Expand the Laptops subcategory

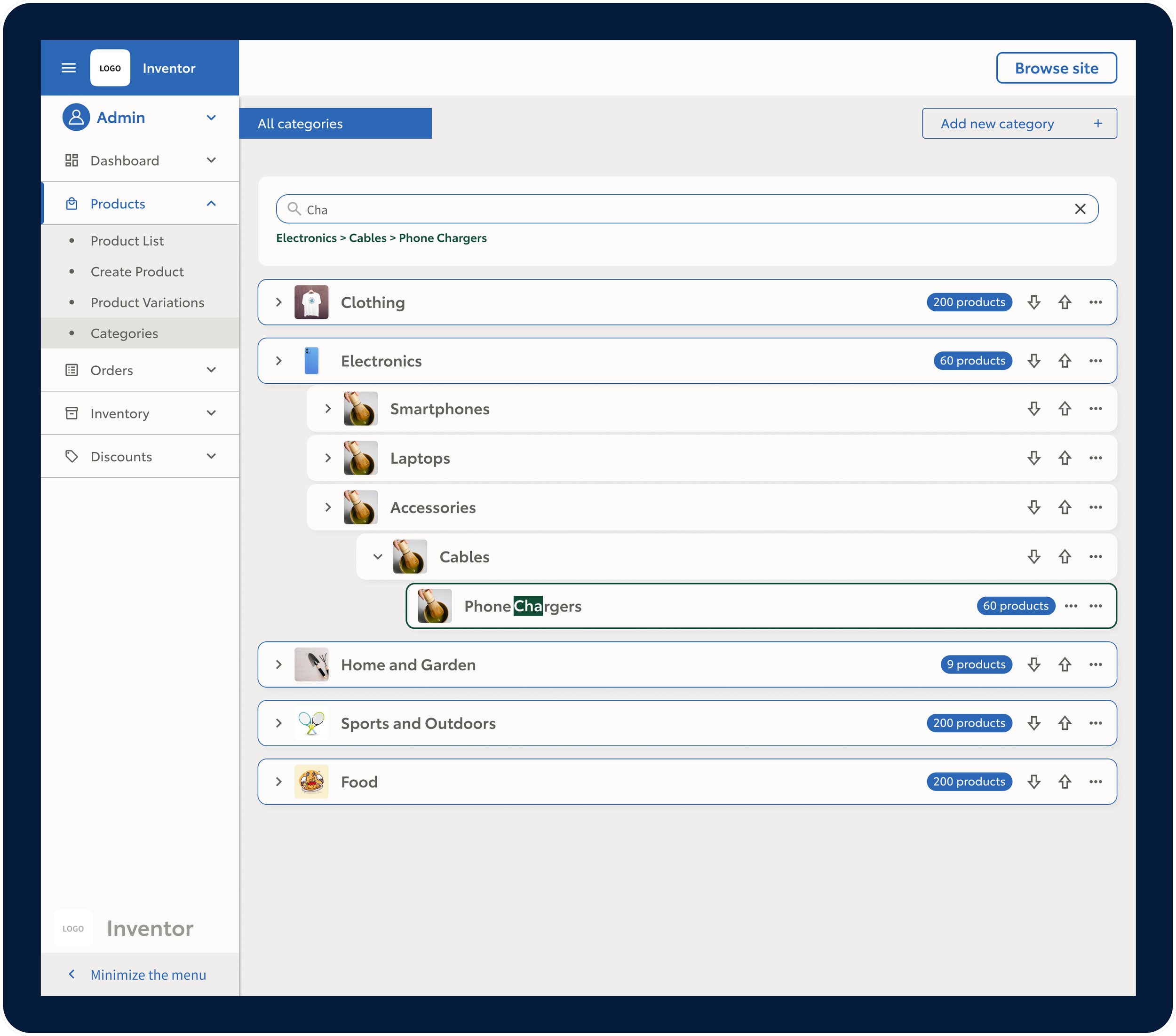coord(328,459)
